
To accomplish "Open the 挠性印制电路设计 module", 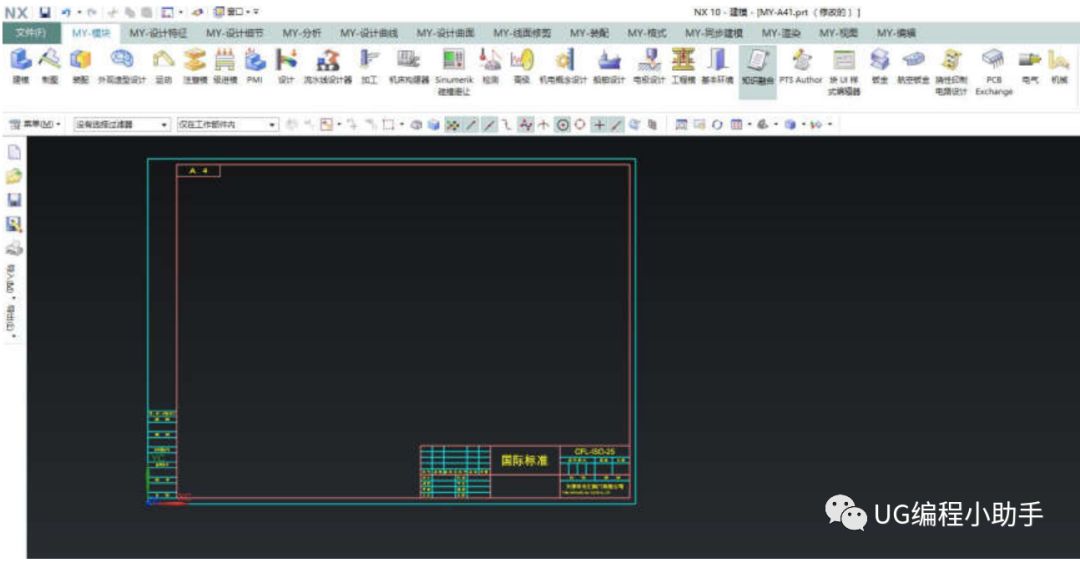I will pos(951,72).
